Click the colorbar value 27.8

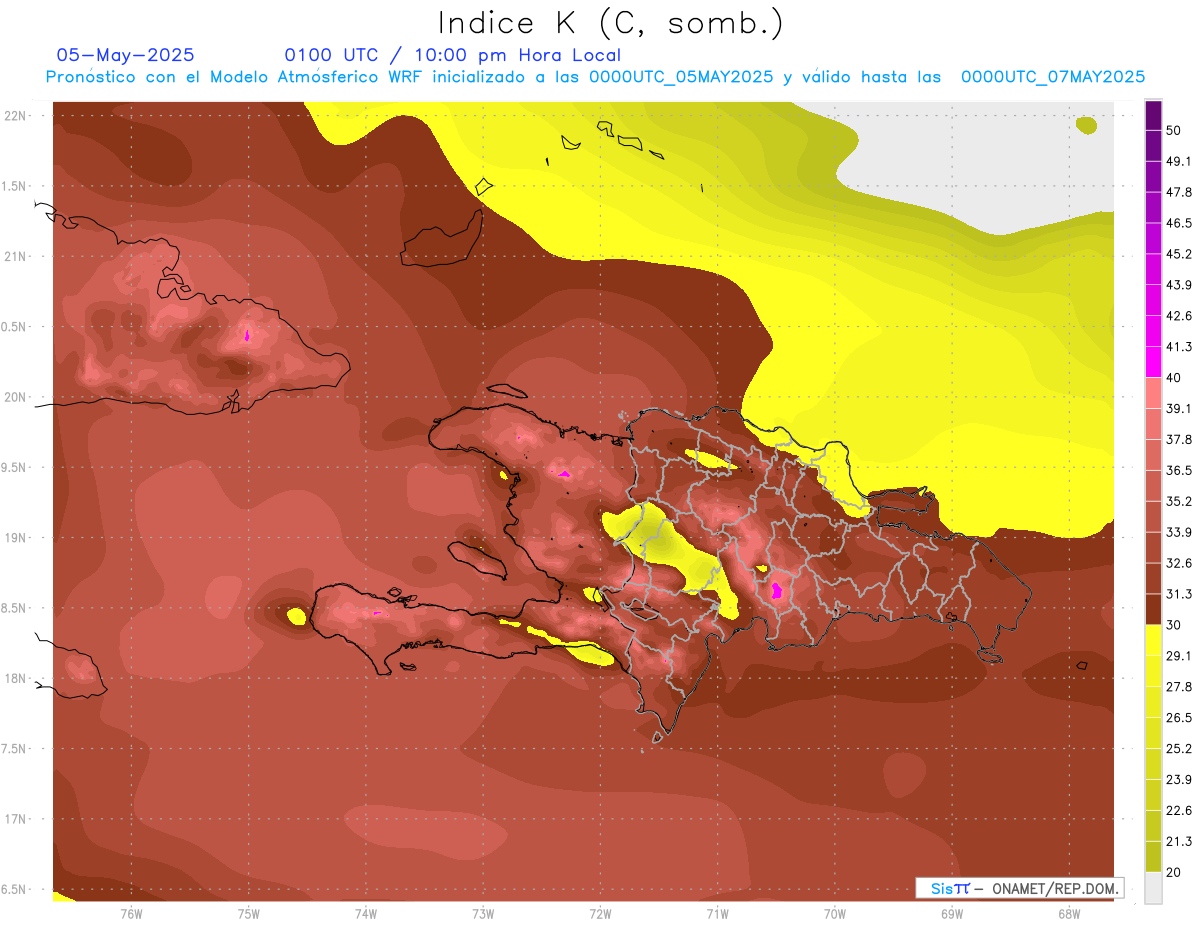pyautogui.click(x=1180, y=687)
